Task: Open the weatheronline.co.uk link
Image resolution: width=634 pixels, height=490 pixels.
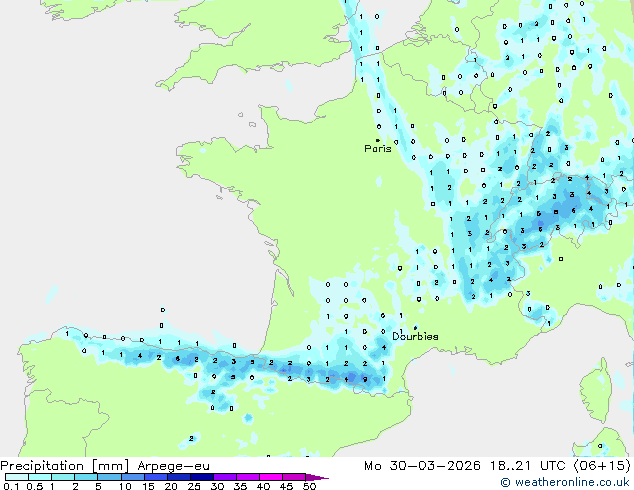Action: 565,482
